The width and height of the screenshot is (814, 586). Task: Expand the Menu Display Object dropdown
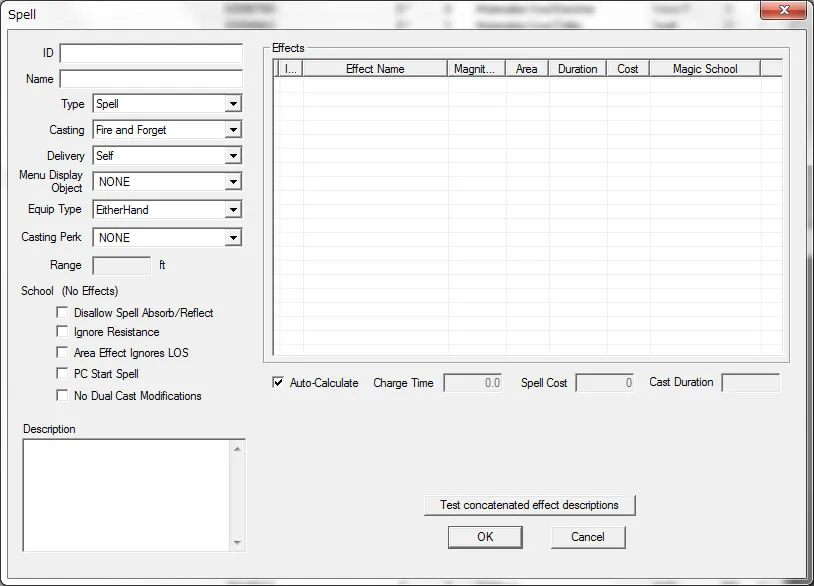pos(232,182)
